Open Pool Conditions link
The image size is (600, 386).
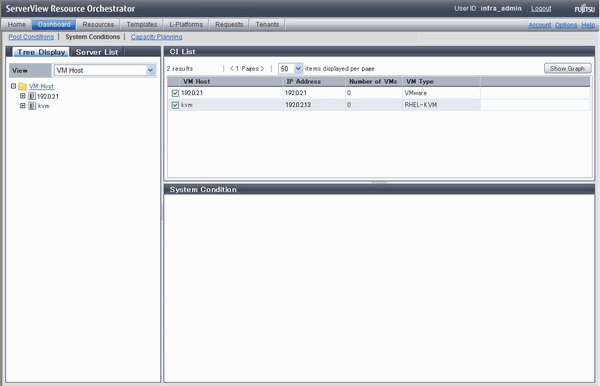(31, 37)
